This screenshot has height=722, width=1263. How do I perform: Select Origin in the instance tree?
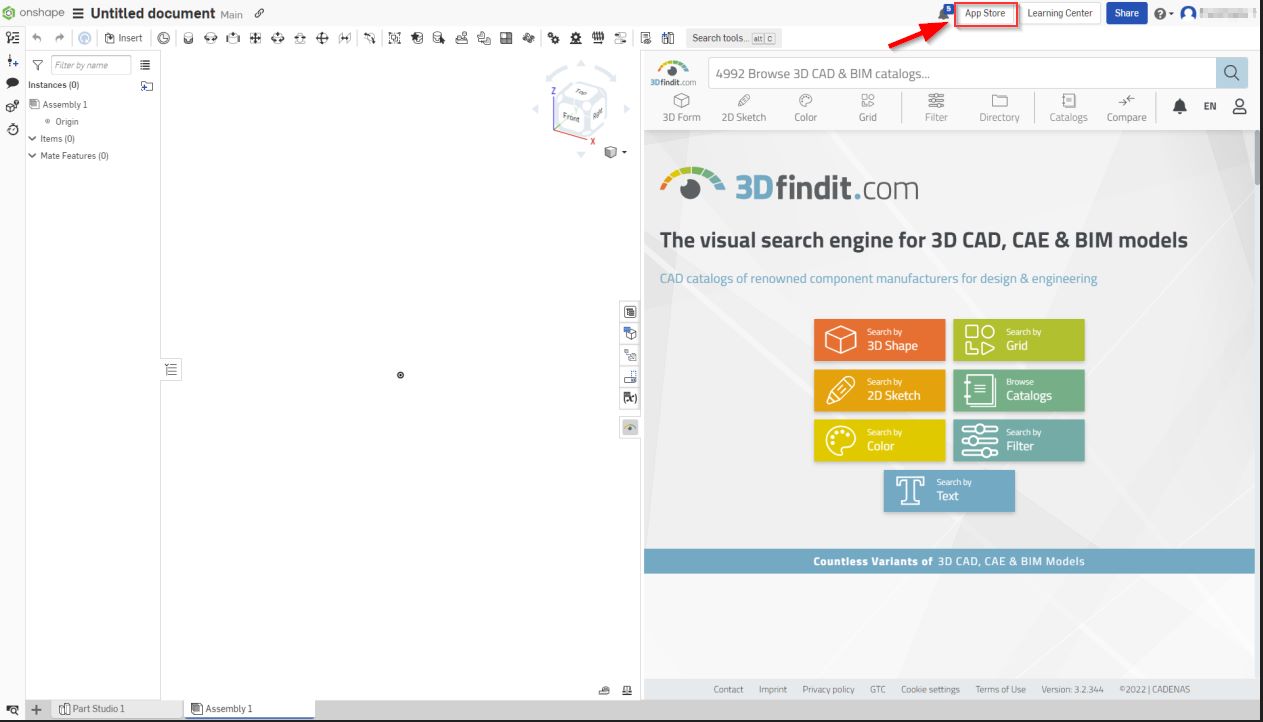[x=62, y=122]
